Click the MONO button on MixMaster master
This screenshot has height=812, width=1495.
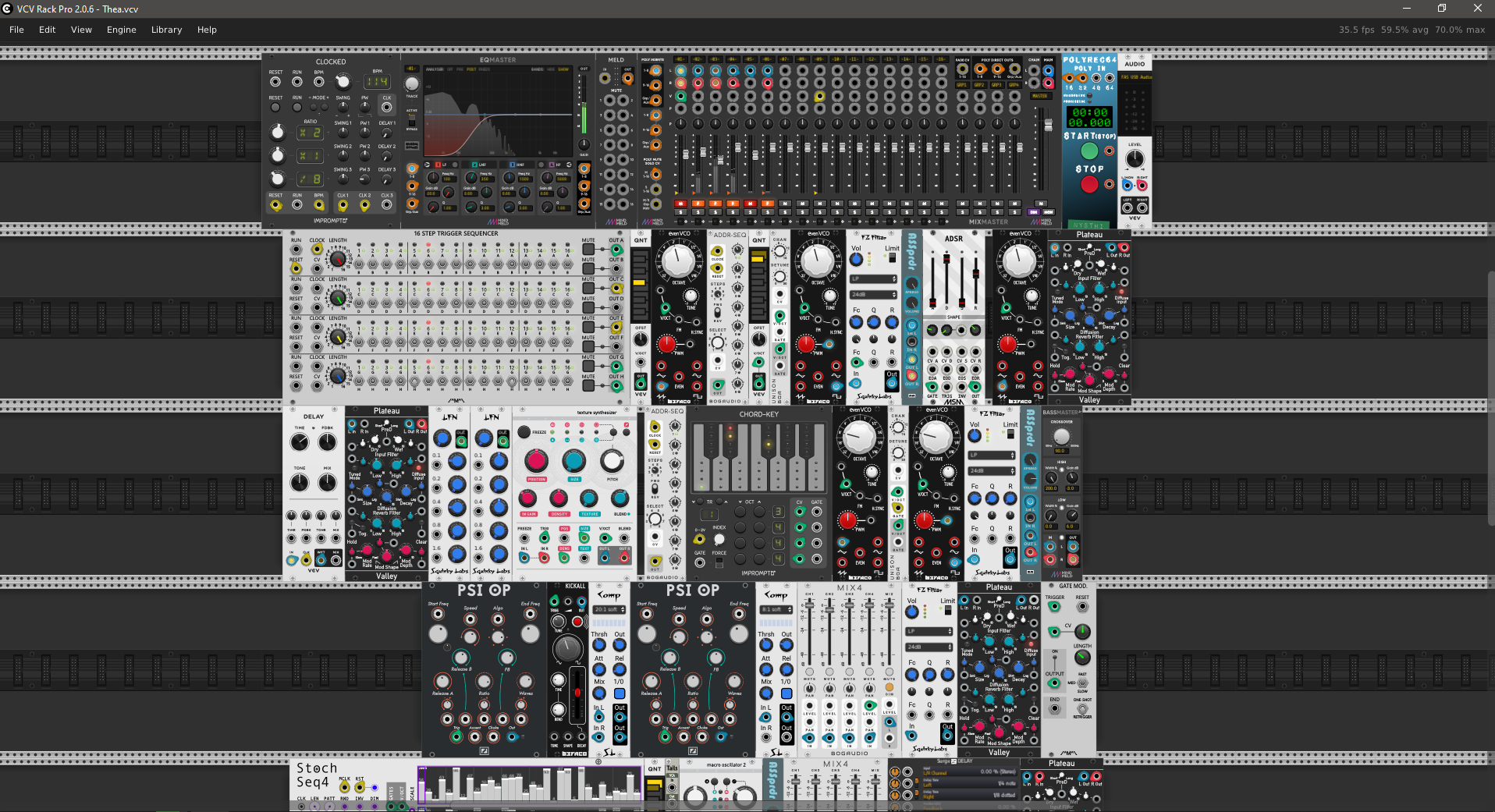click(x=1049, y=212)
